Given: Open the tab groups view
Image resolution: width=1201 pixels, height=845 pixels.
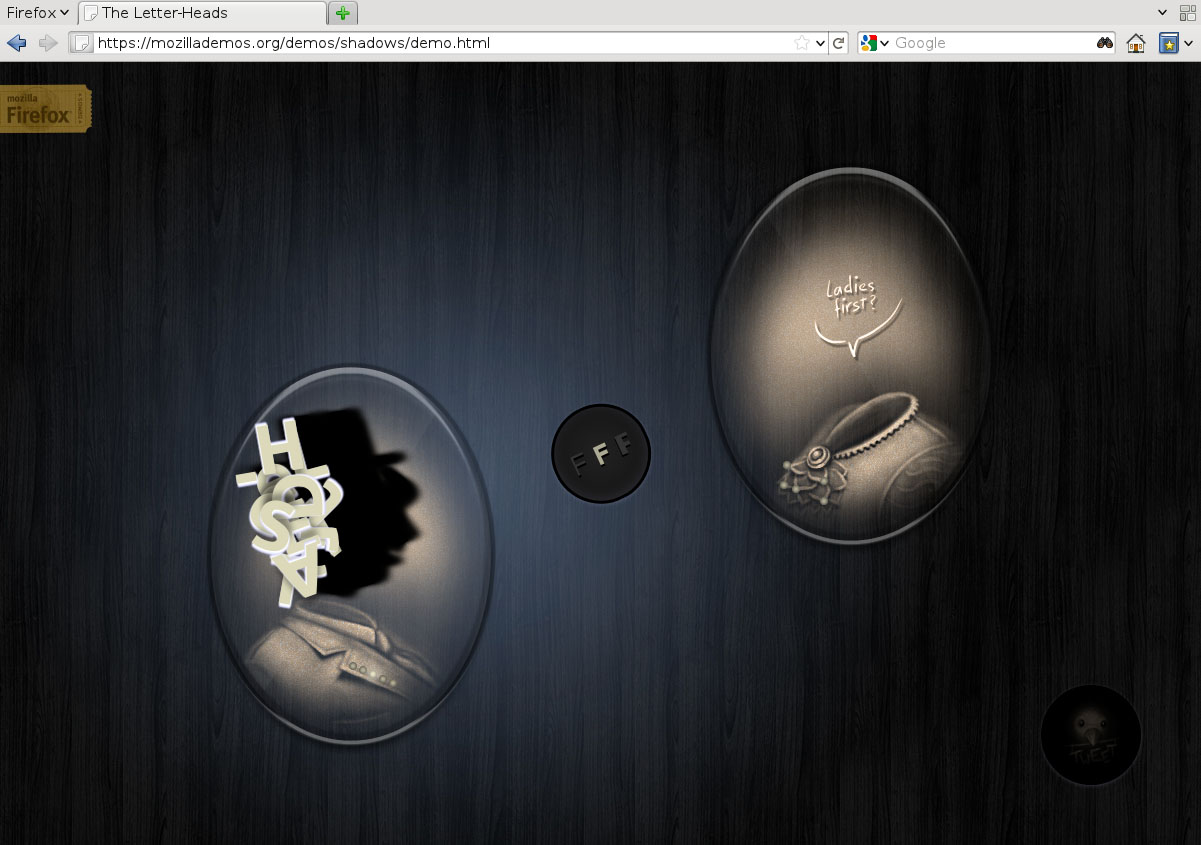Looking at the screenshot, I should (x=1188, y=13).
